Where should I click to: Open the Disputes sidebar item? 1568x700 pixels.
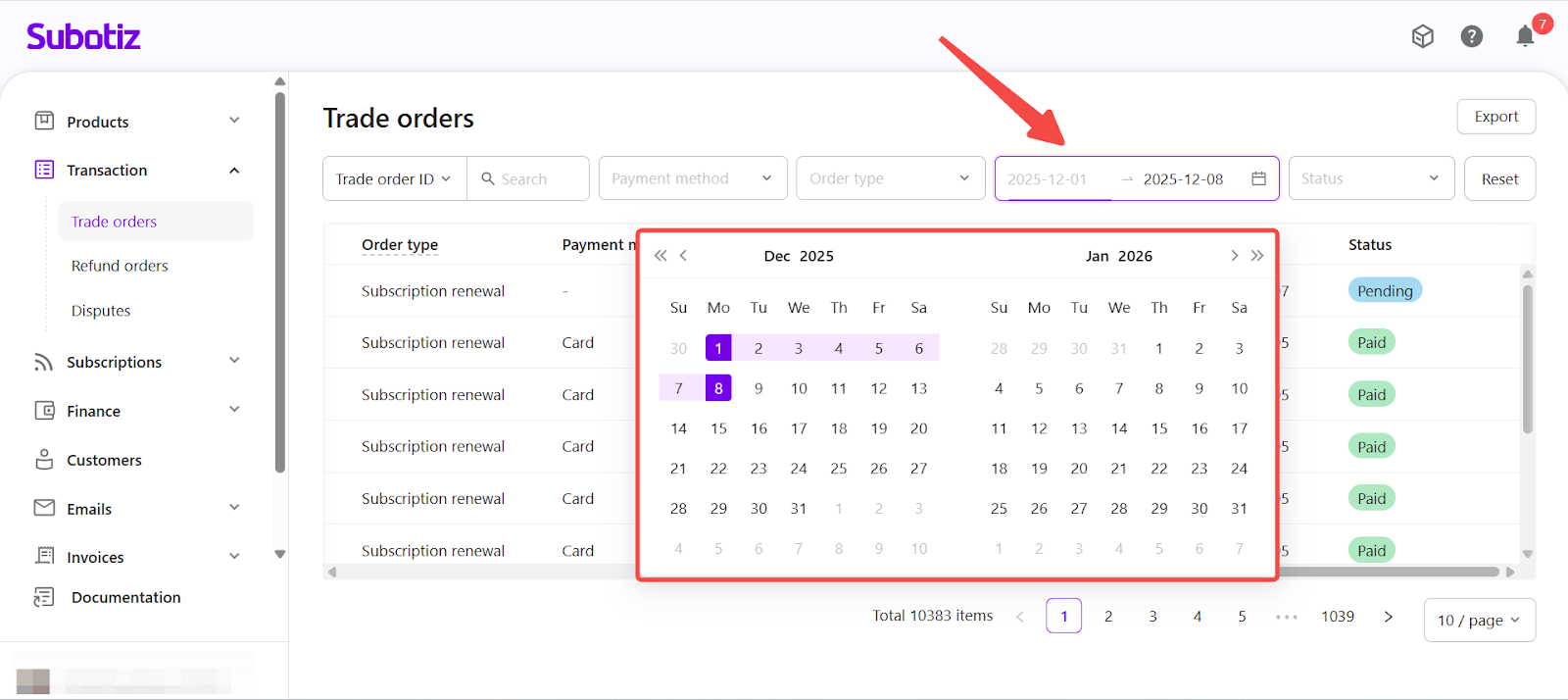[101, 311]
